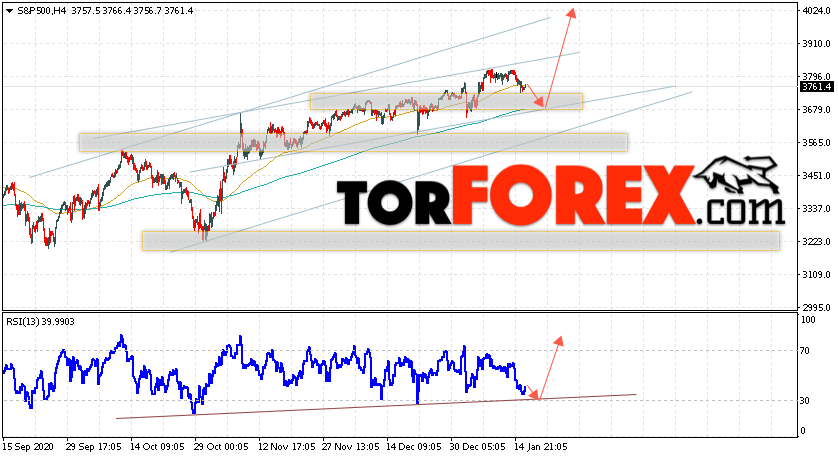This screenshot has height=458, width=838.
Task: Click the 3451.0 price axis label
Action: [816, 175]
